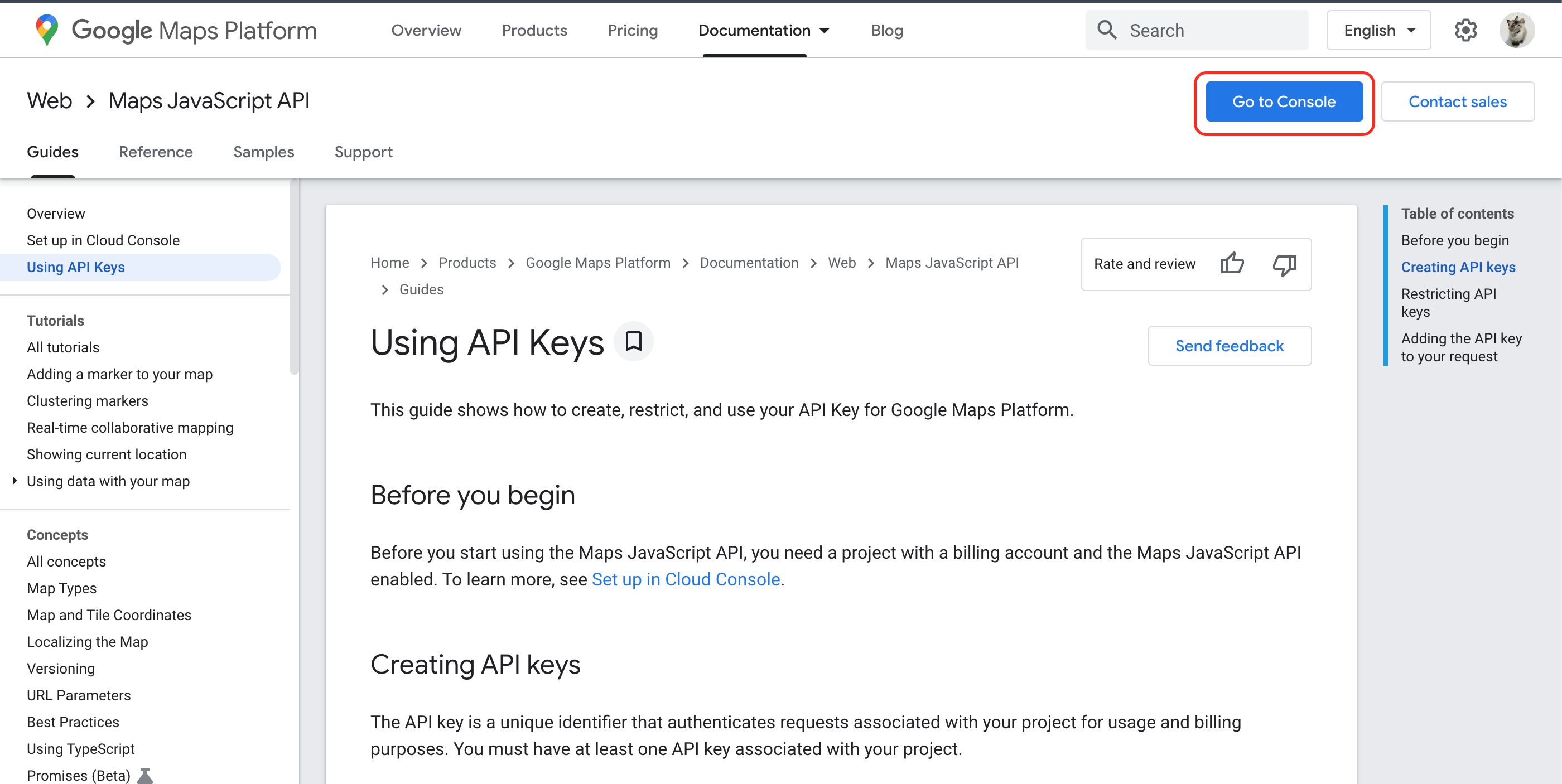Jump to Before you begin in contents
The image size is (1562, 784).
click(x=1454, y=240)
